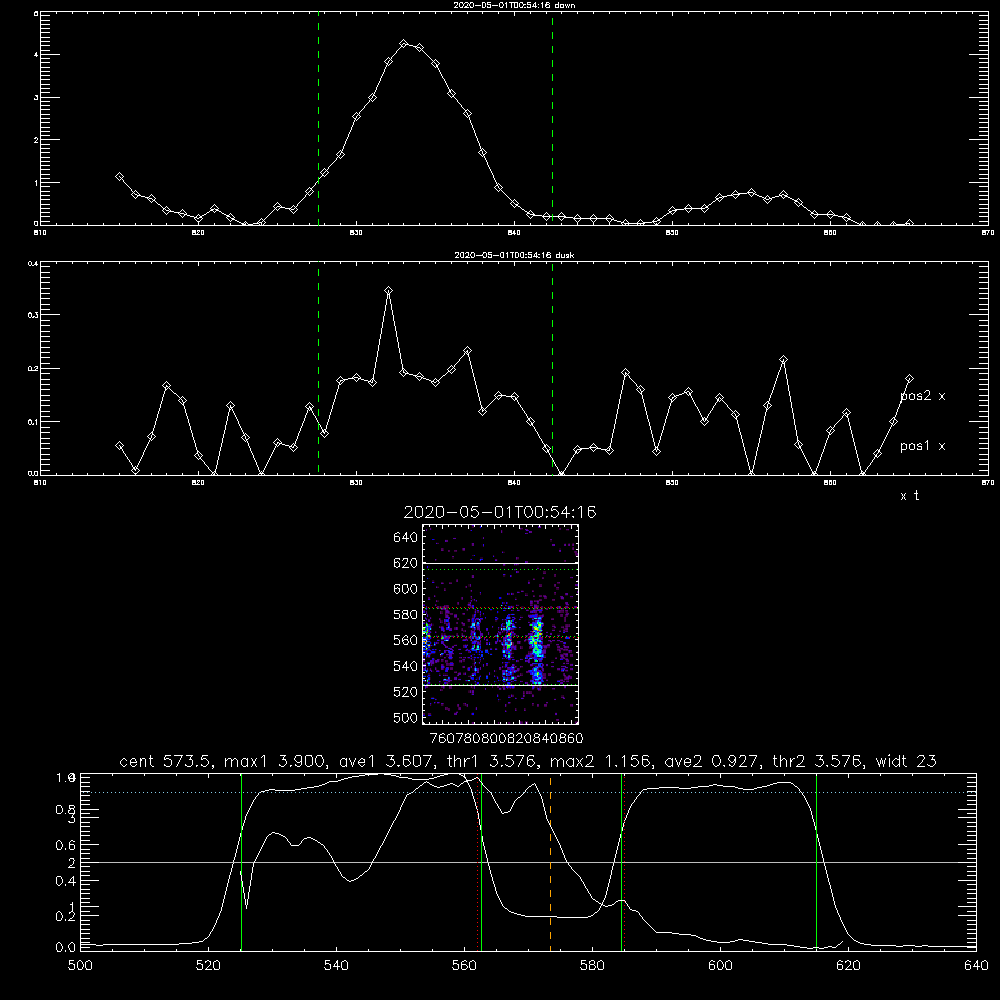Image resolution: width=1000 pixels, height=1000 pixels.
Task: Click the spectrogram y-axis label 500
Action: [x=406, y=717]
